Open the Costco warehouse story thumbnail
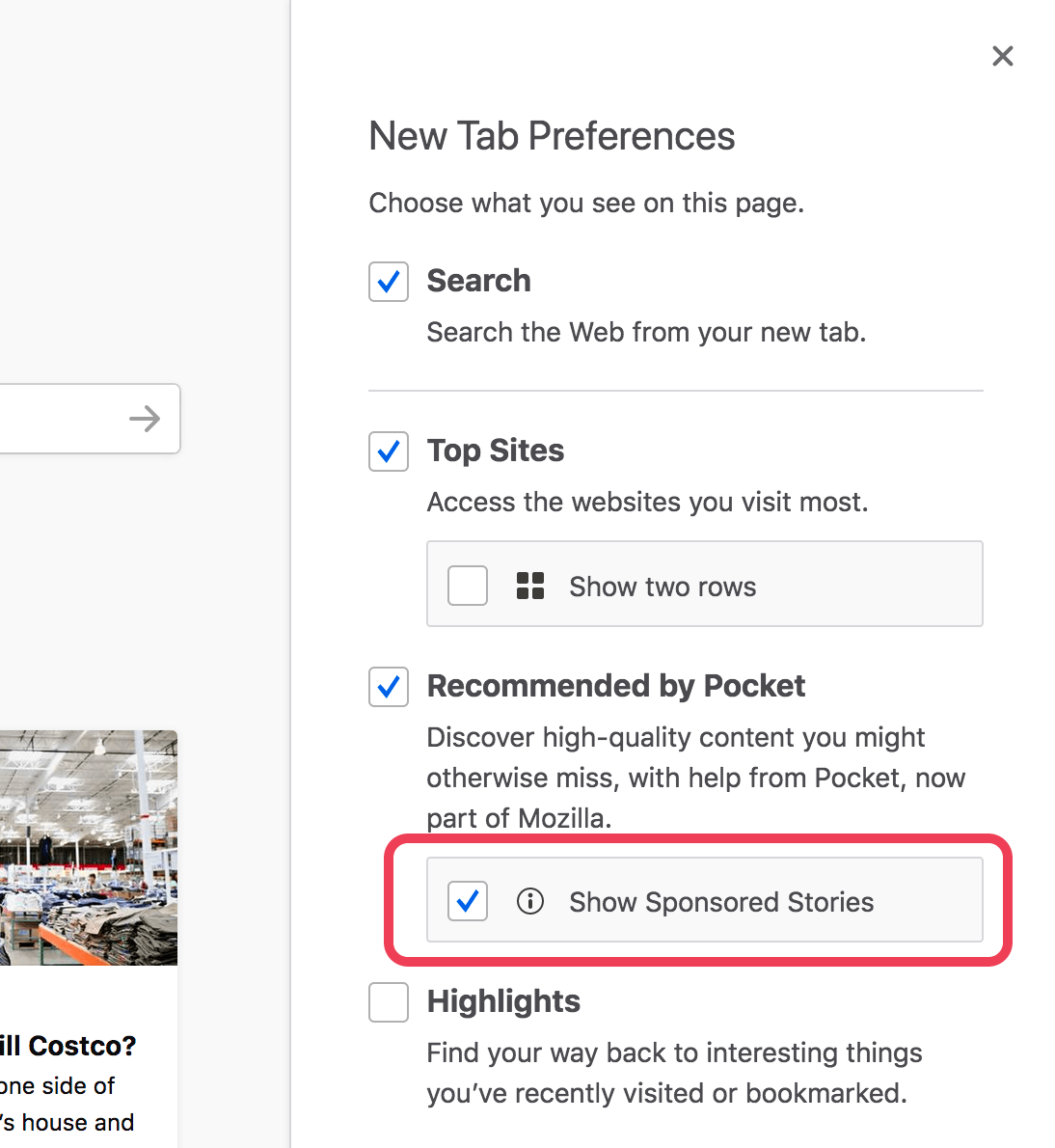The image size is (1055, 1148). click(89, 847)
